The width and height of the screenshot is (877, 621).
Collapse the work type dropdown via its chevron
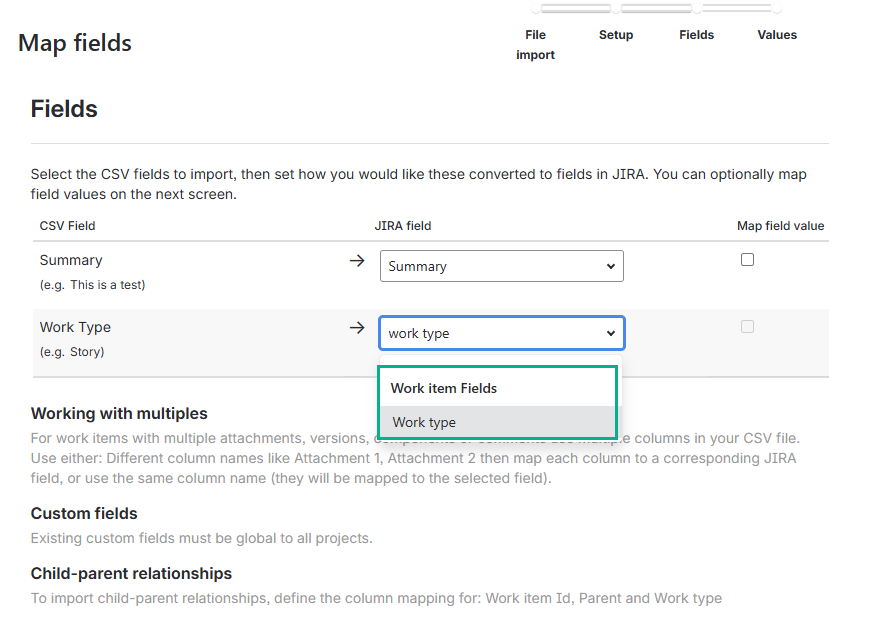pos(611,334)
